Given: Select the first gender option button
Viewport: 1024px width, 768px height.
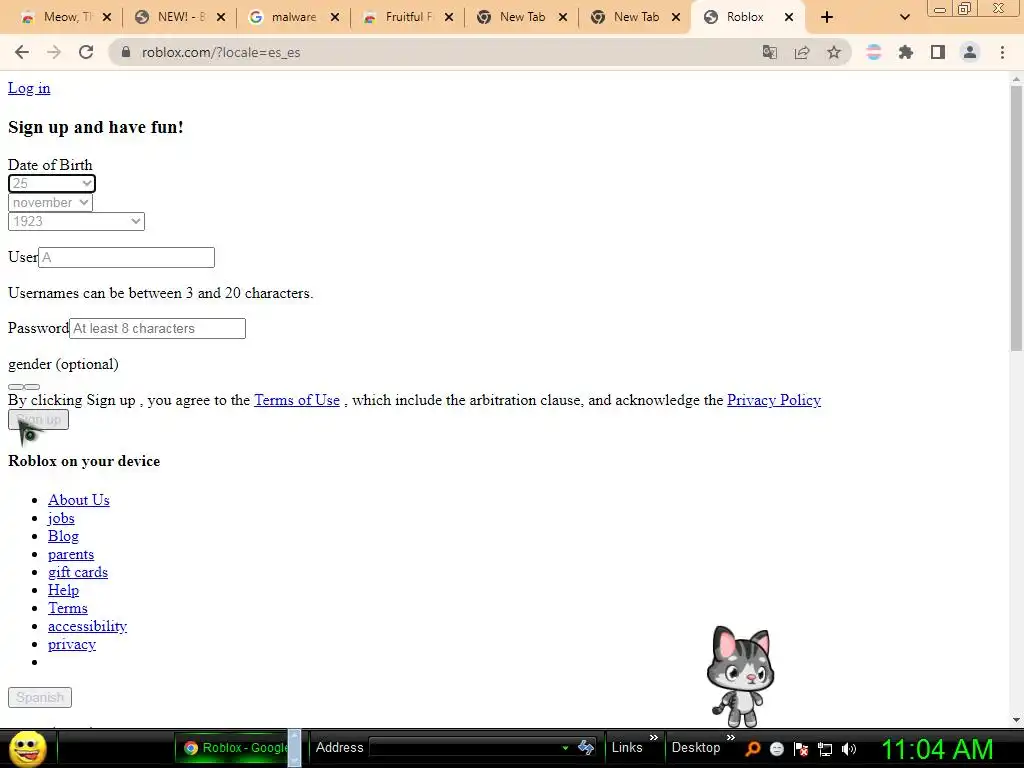Looking at the screenshot, I should point(16,387).
